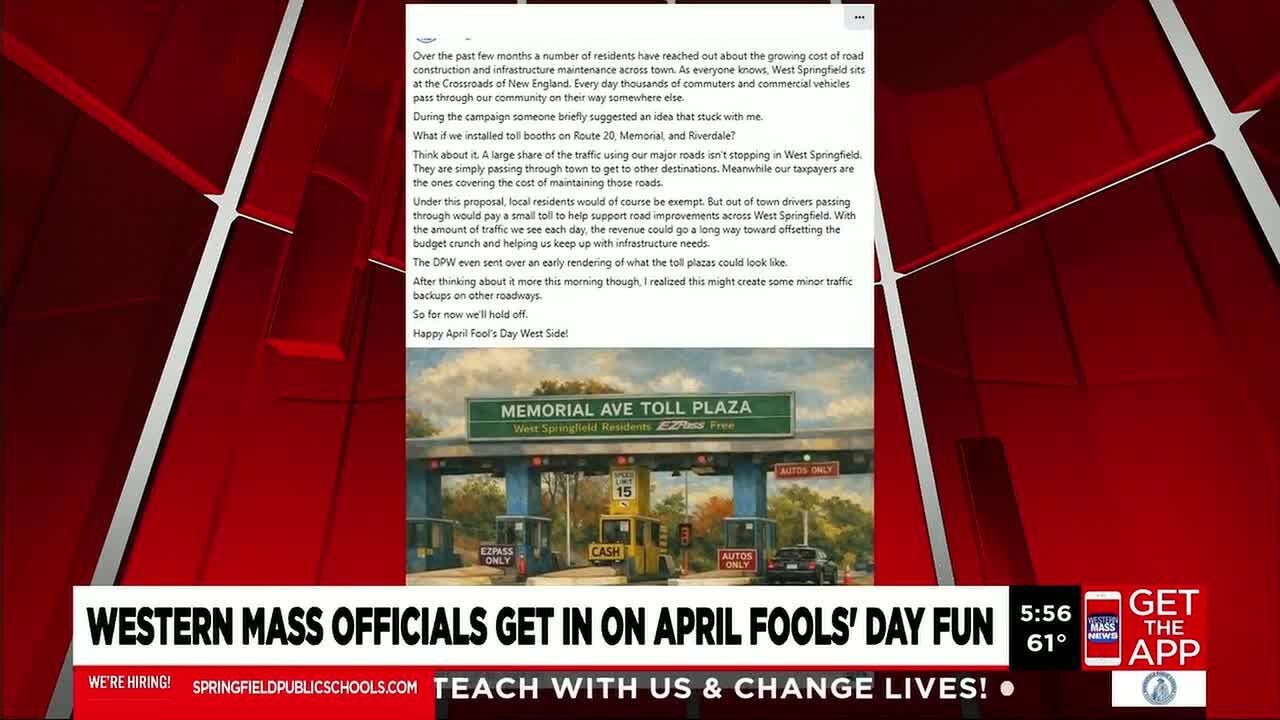Screen dimensions: 1280x720
Task: Click the 5:56 time display
Action: [1046, 613]
